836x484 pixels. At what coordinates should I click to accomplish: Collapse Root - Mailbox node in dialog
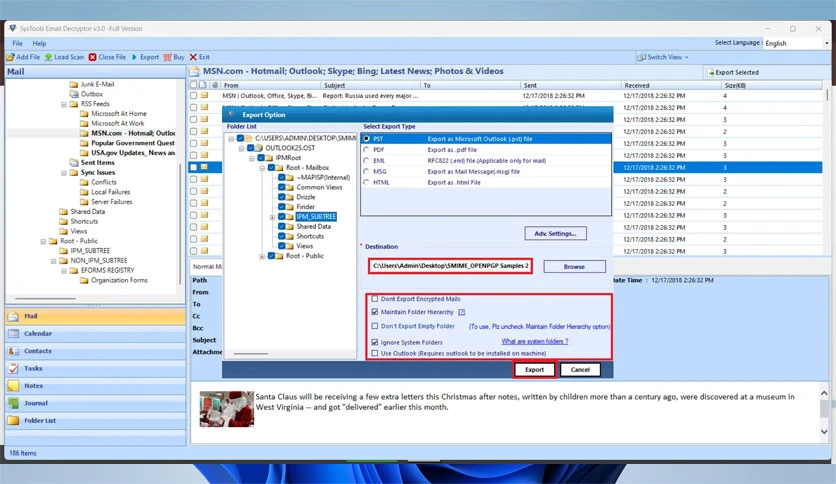262,168
